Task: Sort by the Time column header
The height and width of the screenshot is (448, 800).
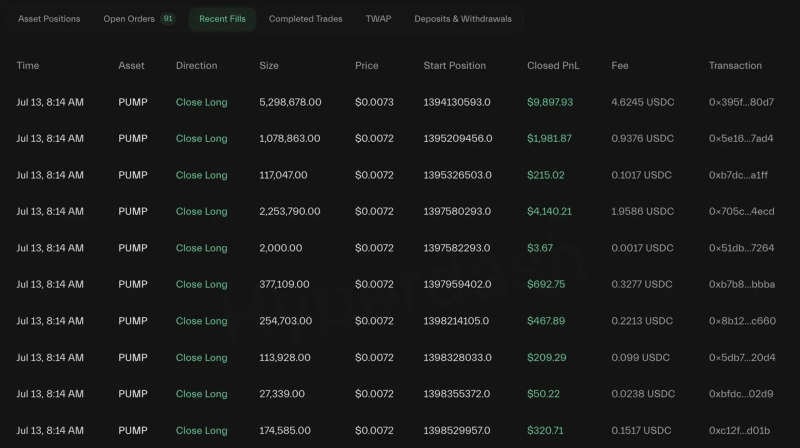Action: point(28,66)
